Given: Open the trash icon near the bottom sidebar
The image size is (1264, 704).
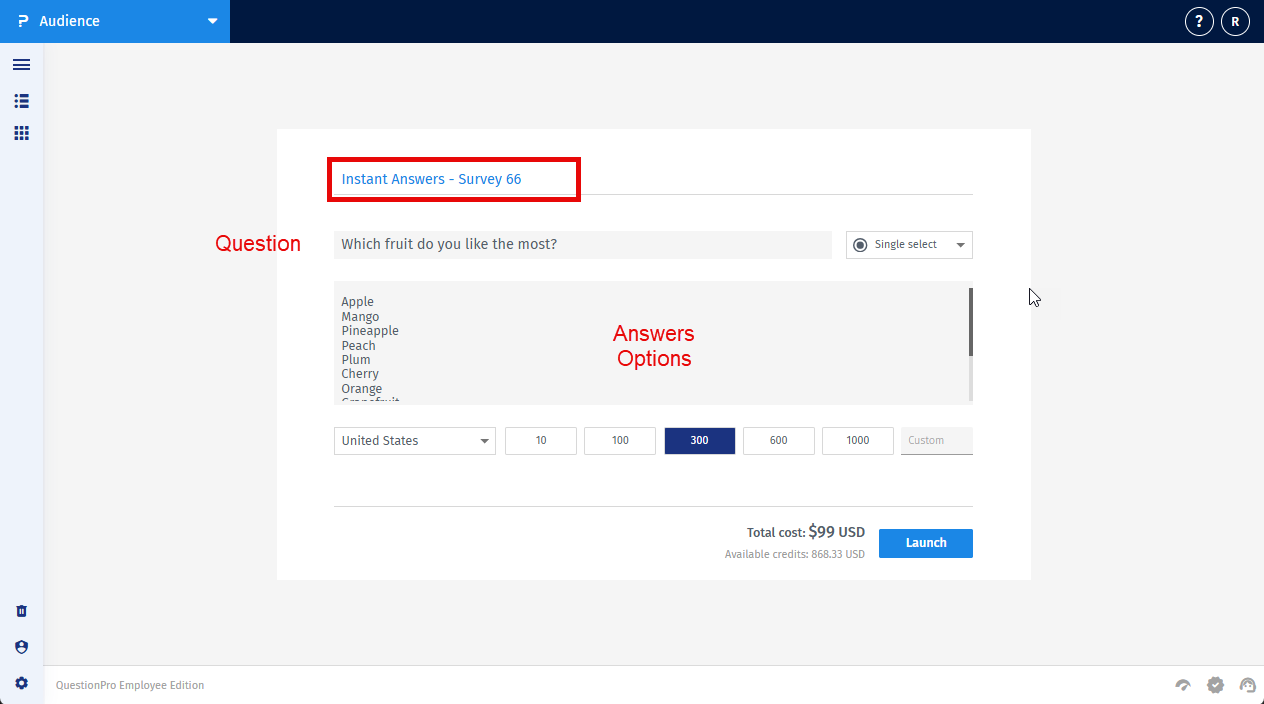Looking at the screenshot, I should pyautogui.click(x=21, y=611).
